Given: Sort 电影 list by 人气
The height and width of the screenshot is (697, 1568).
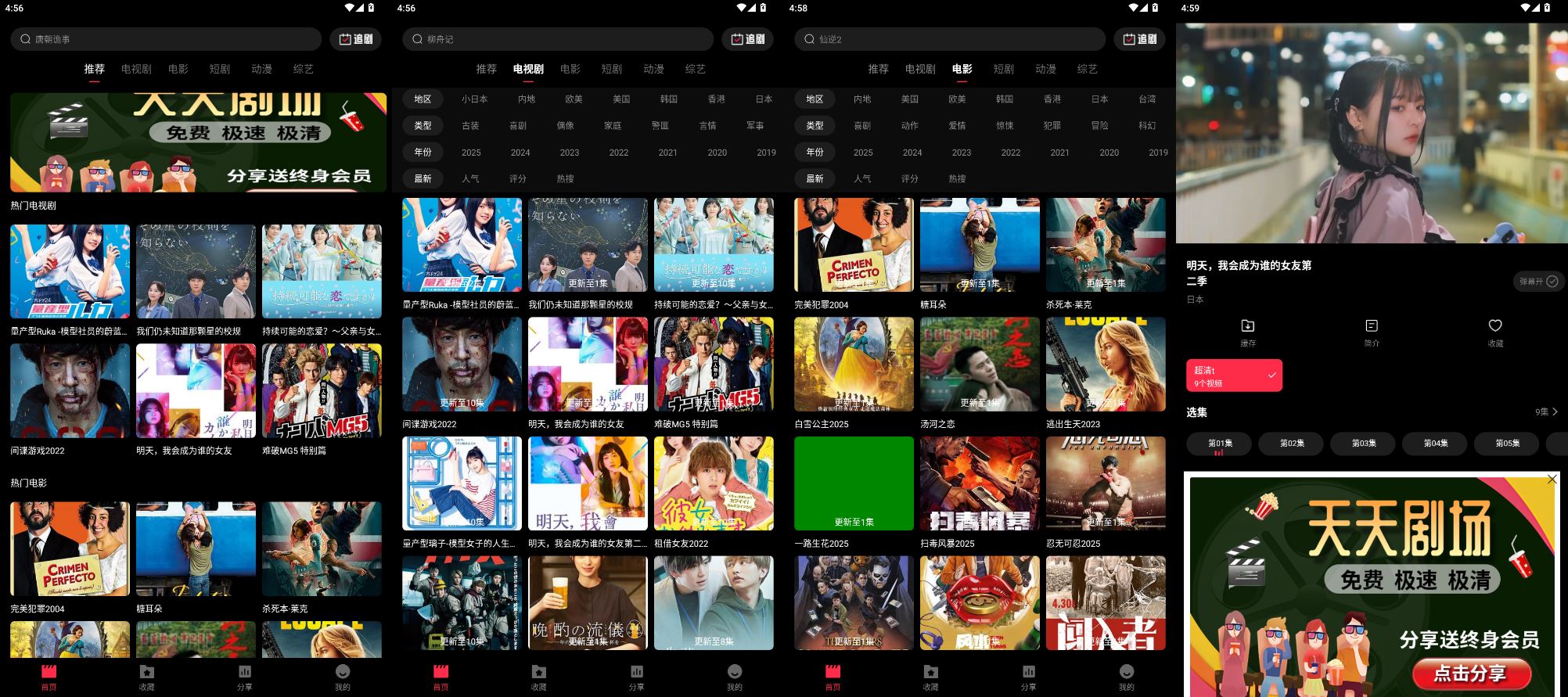Looking at the screenshot, I should pyautogui.click(x=862, y=179).
